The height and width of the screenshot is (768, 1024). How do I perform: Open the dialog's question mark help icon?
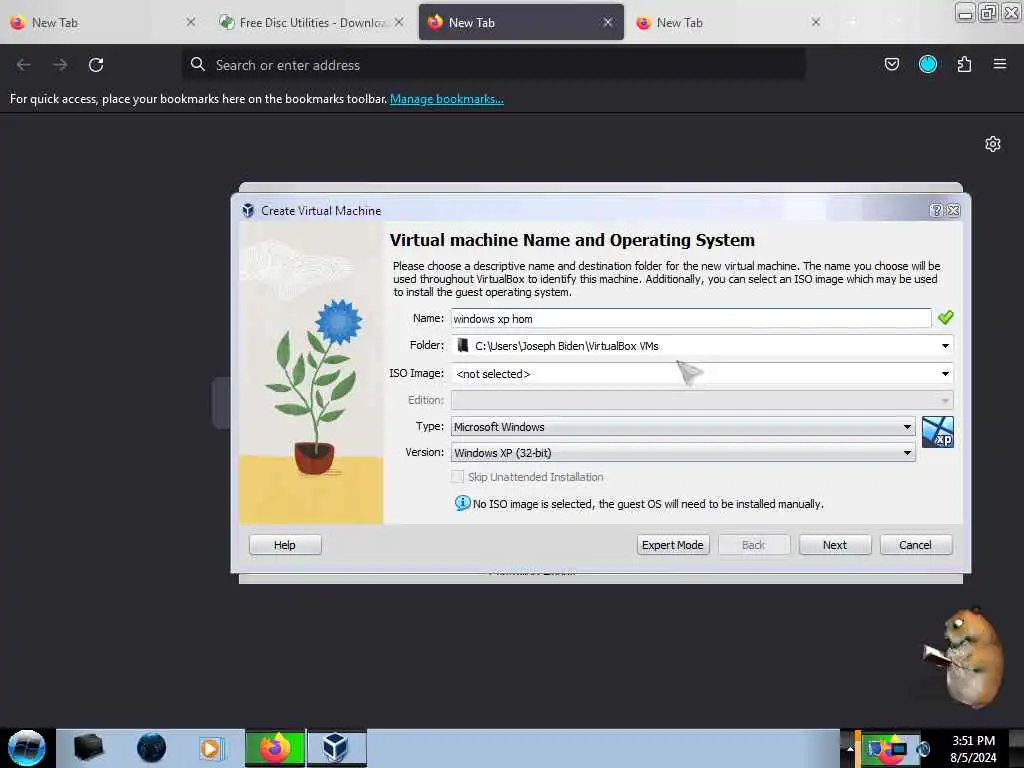936,210
